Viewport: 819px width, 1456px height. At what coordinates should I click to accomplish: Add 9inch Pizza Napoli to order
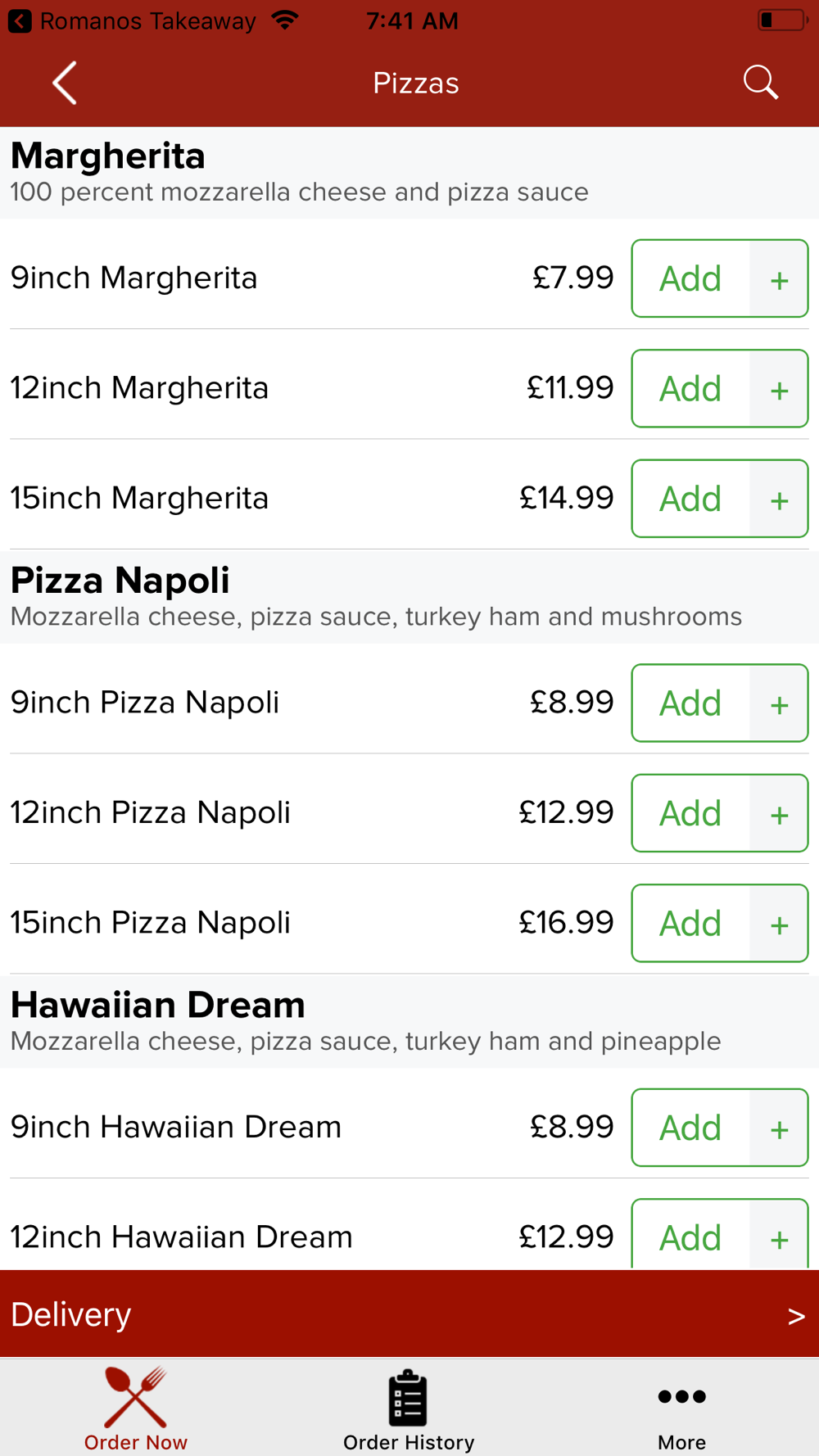pos(690,703)
